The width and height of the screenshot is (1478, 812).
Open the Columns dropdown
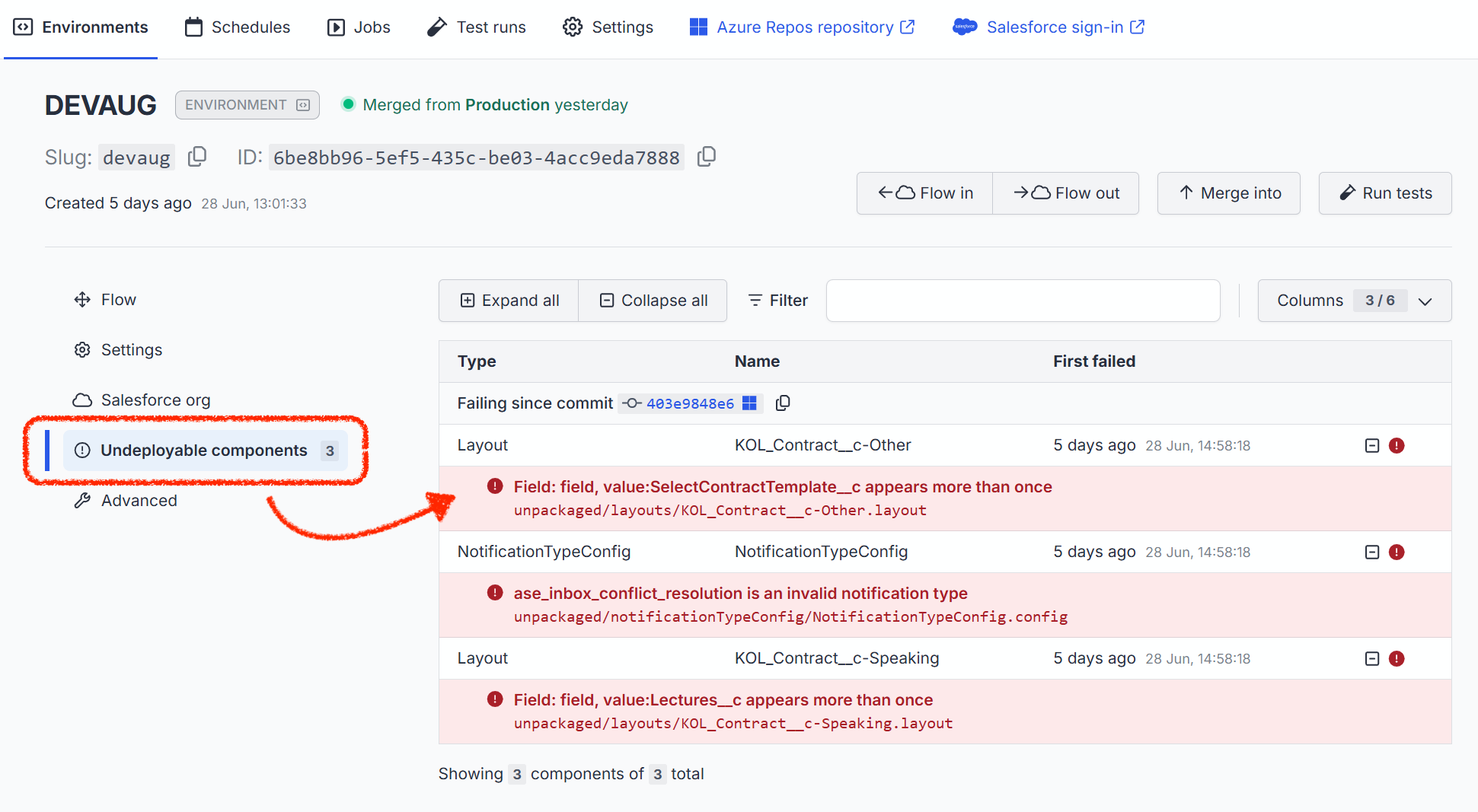tap(1355, 301)
